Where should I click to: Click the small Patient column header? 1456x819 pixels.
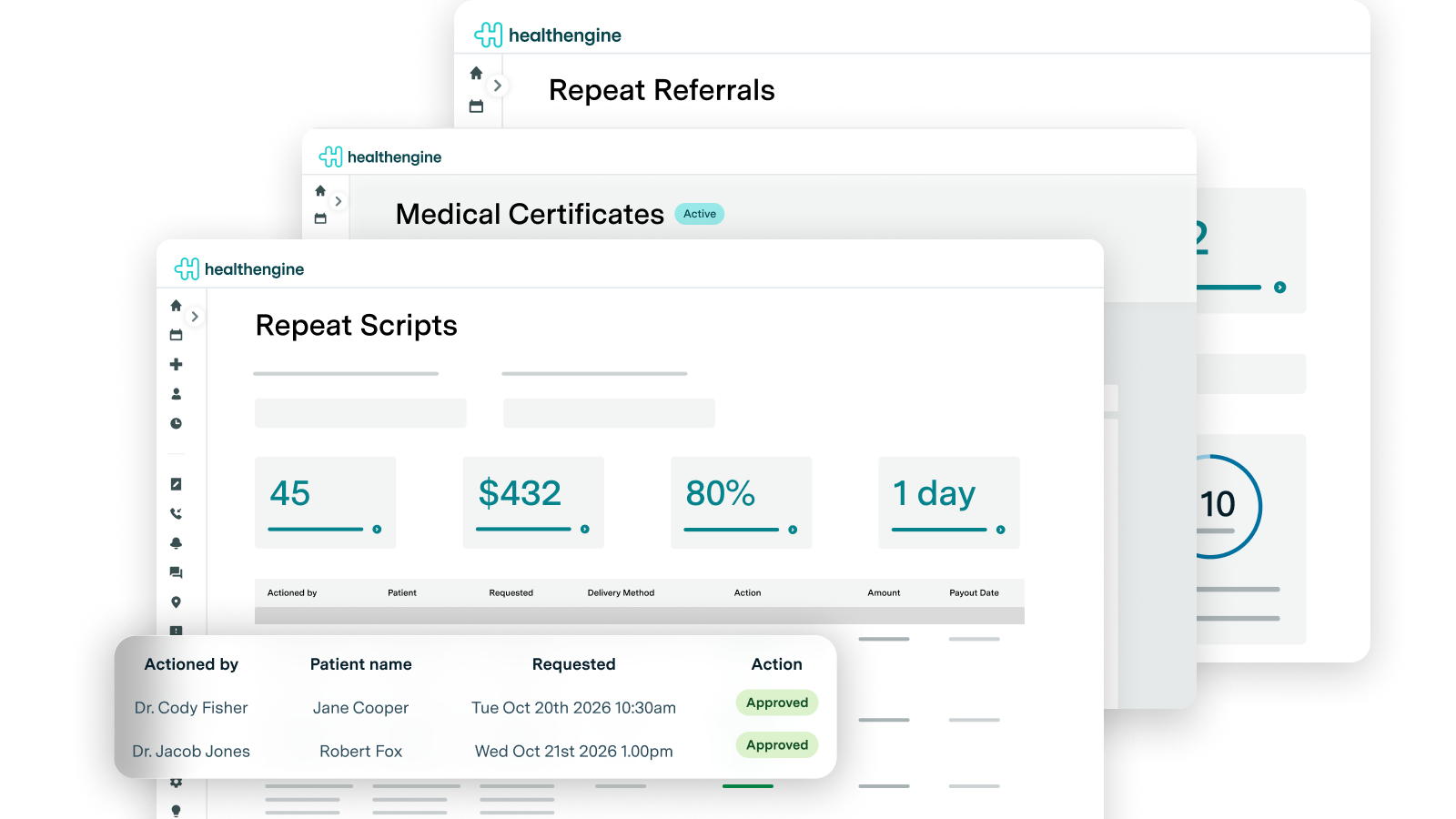click(x=402, y=592)
